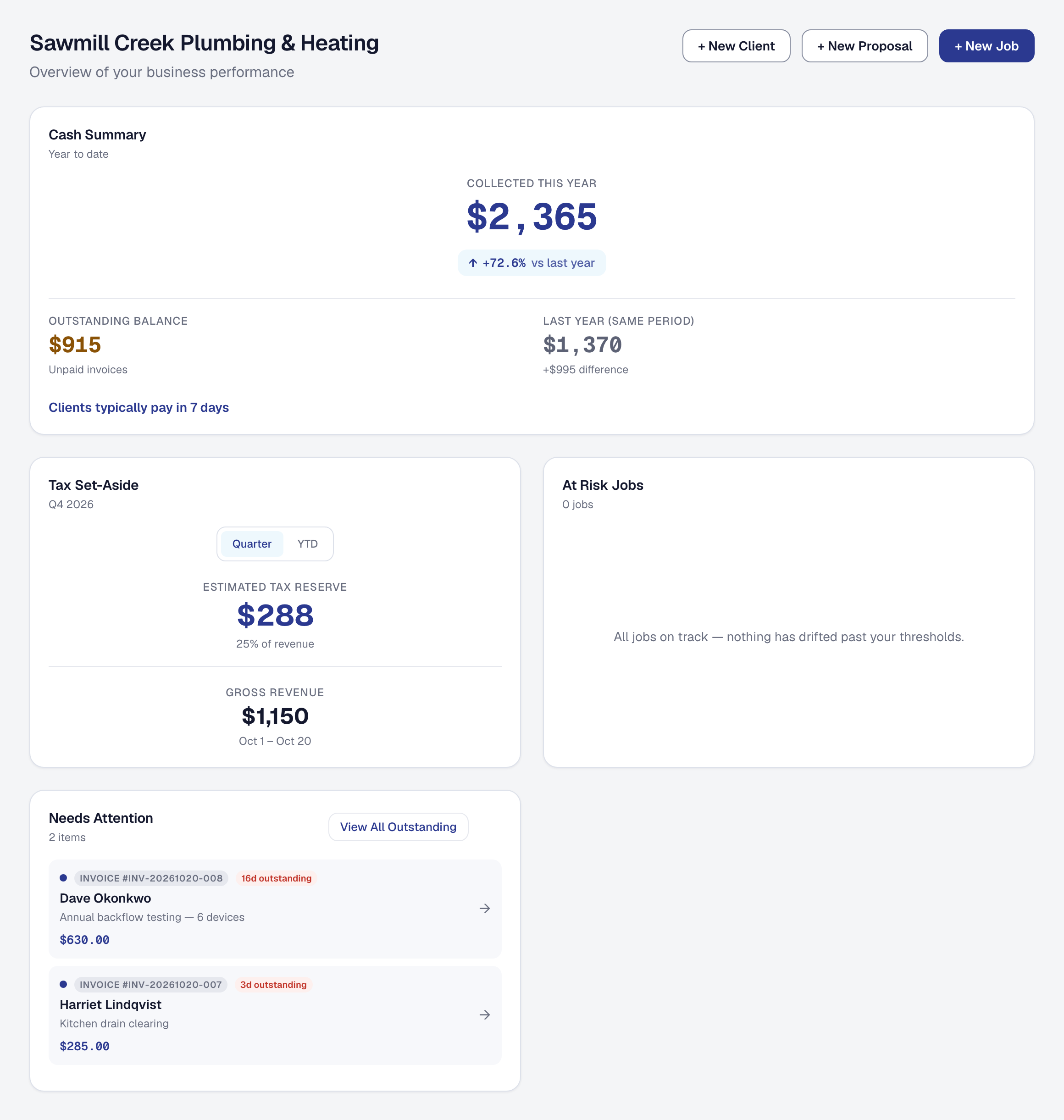Open the Harriet Lindqvist client name
This screenshot has width=1064, height=1120.
(111, 1005)
